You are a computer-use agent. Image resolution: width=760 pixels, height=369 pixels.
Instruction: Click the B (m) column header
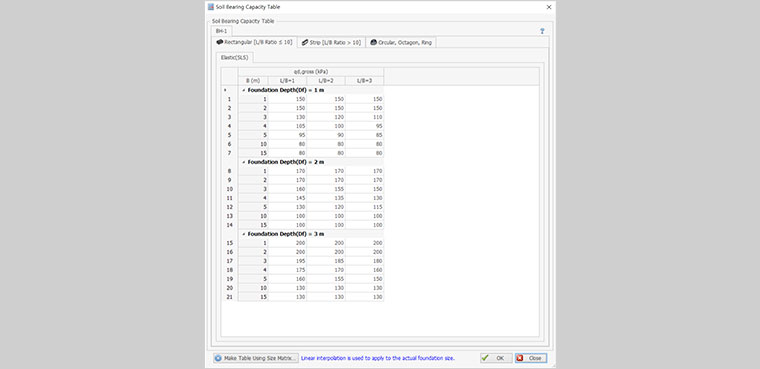click(x=253, y=81)
